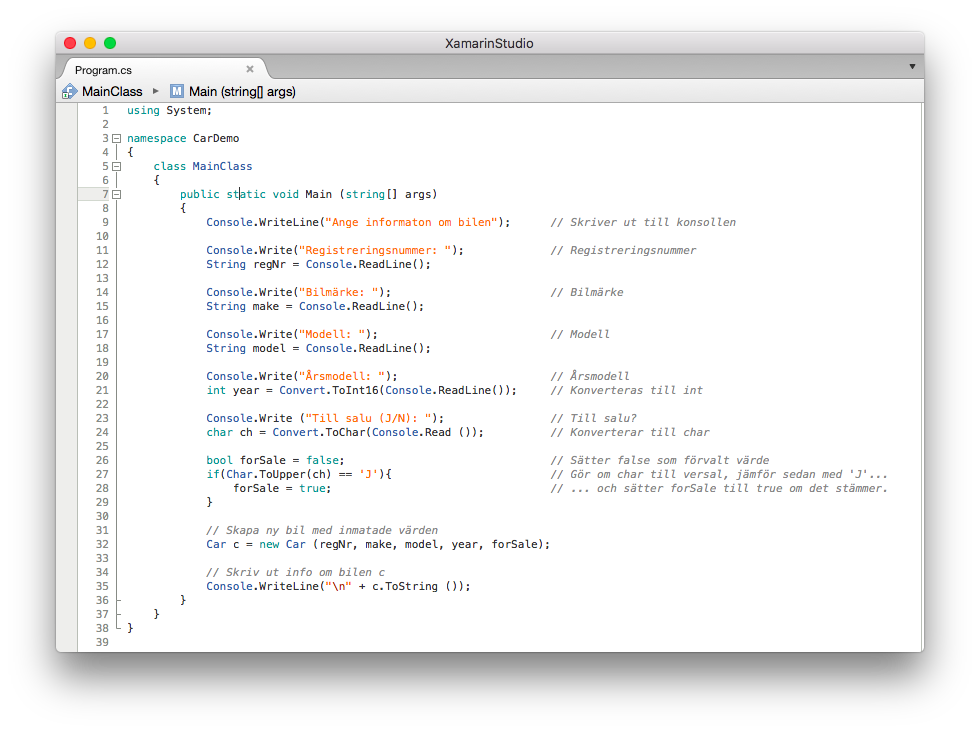The width and height of the screenshot is (980, 732).
Task: Click comment '// Skriver ut till konsollen'
Action: coord(643,222)
